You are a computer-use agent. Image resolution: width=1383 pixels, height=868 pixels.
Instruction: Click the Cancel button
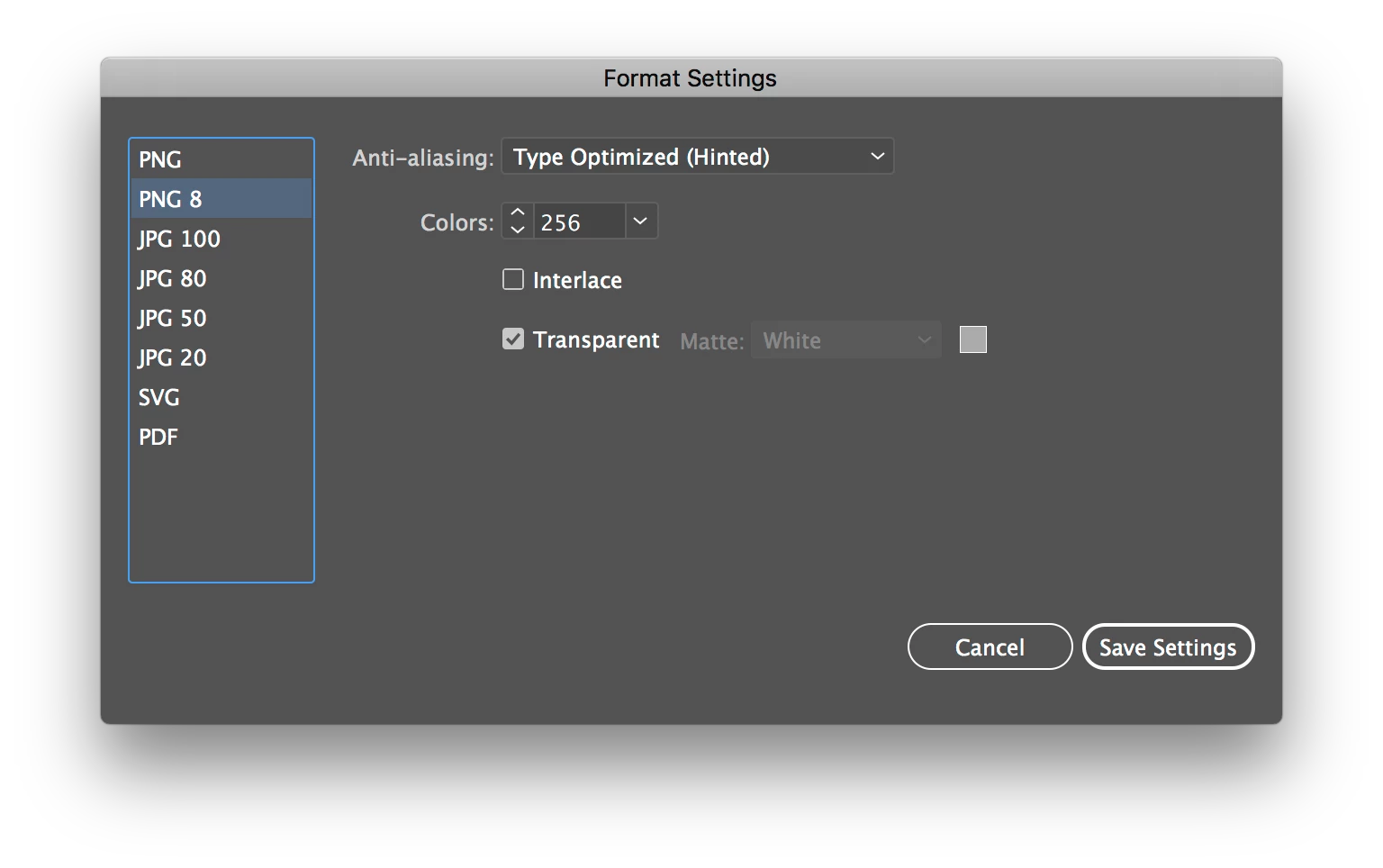pyautogui.click(x=990, y=647)
